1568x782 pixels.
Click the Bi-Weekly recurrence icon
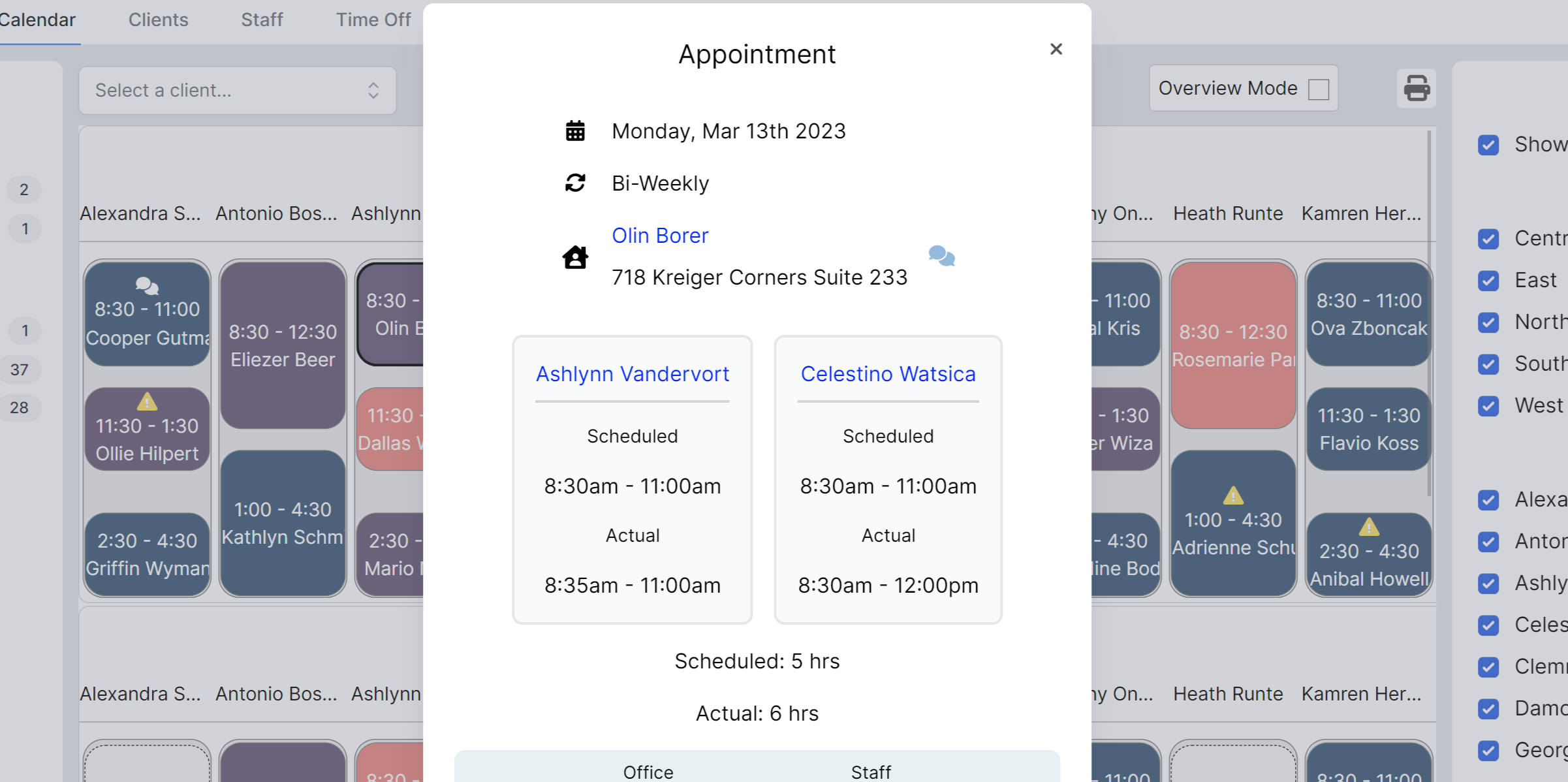(x=575, y=183)
